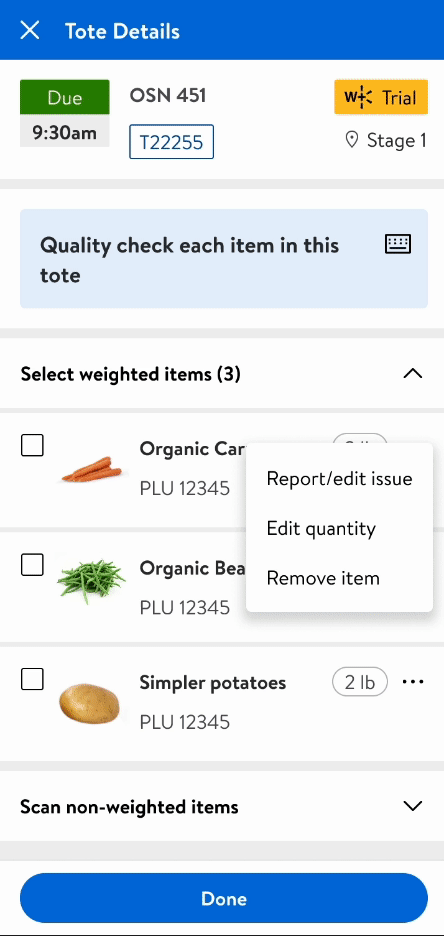Viewport: 444px width, 936px height.
Task: Close Tote Details with the X icon
Action: point(30,30)
